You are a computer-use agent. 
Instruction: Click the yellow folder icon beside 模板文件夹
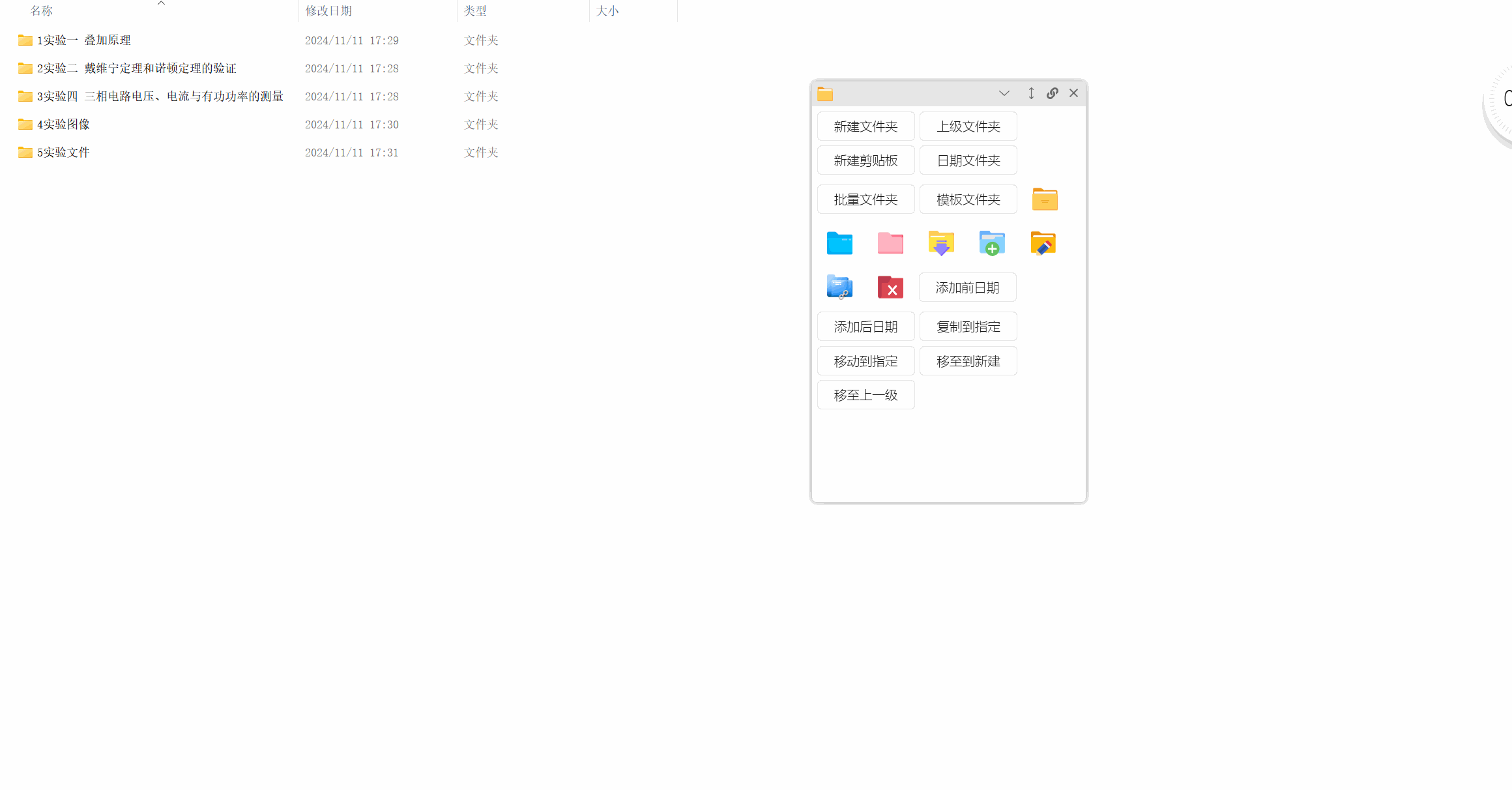point(1045,199)
